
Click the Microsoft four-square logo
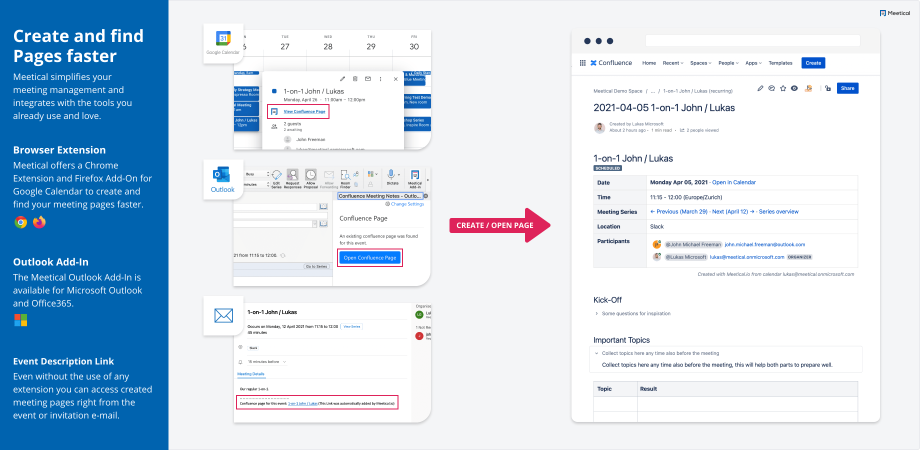pos(21,320)
